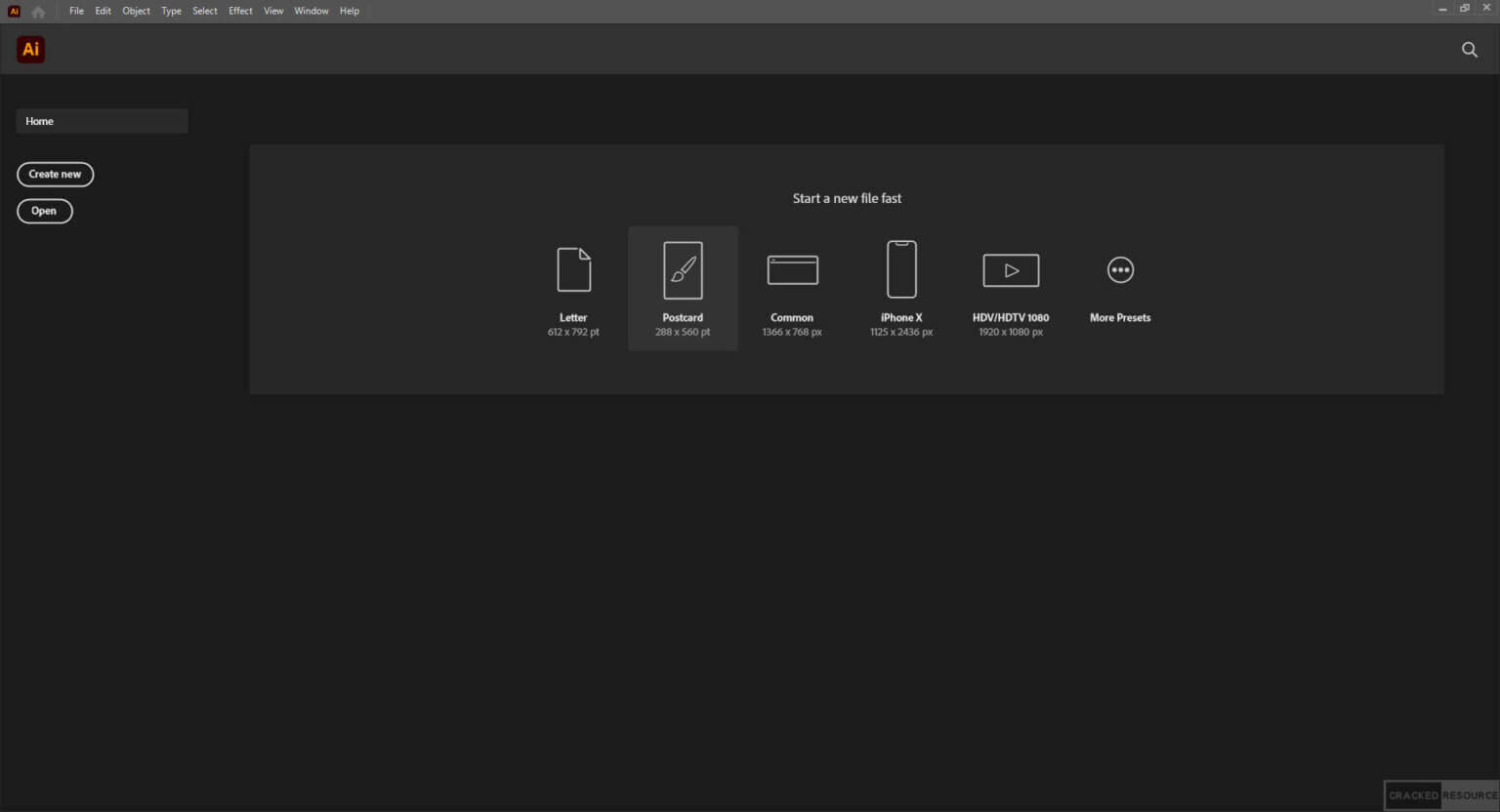Open the Select menu

pos(205,11)
